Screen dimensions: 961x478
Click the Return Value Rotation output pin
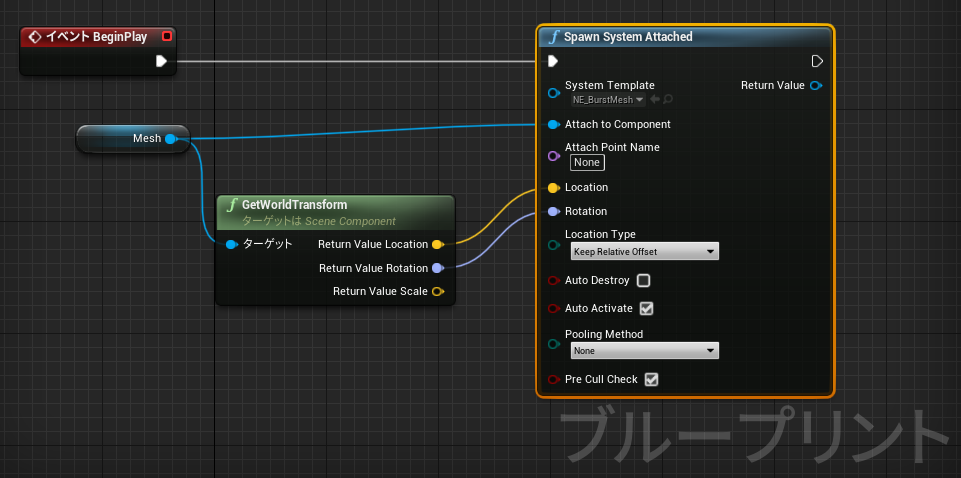438,268
